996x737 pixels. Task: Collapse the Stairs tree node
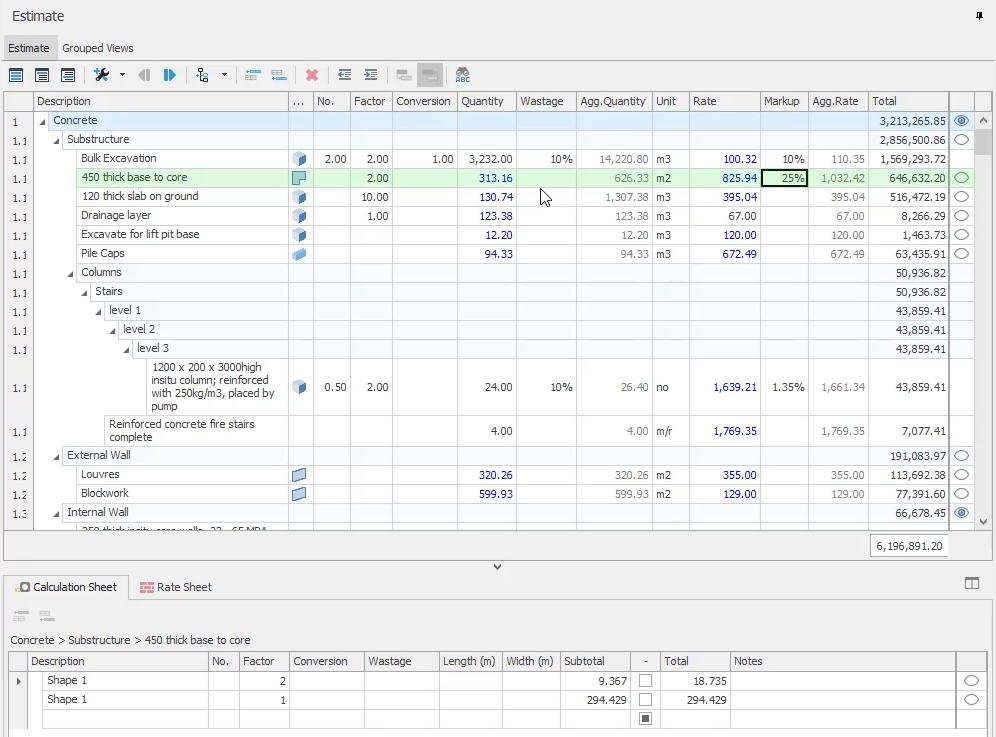click(84, 293)
